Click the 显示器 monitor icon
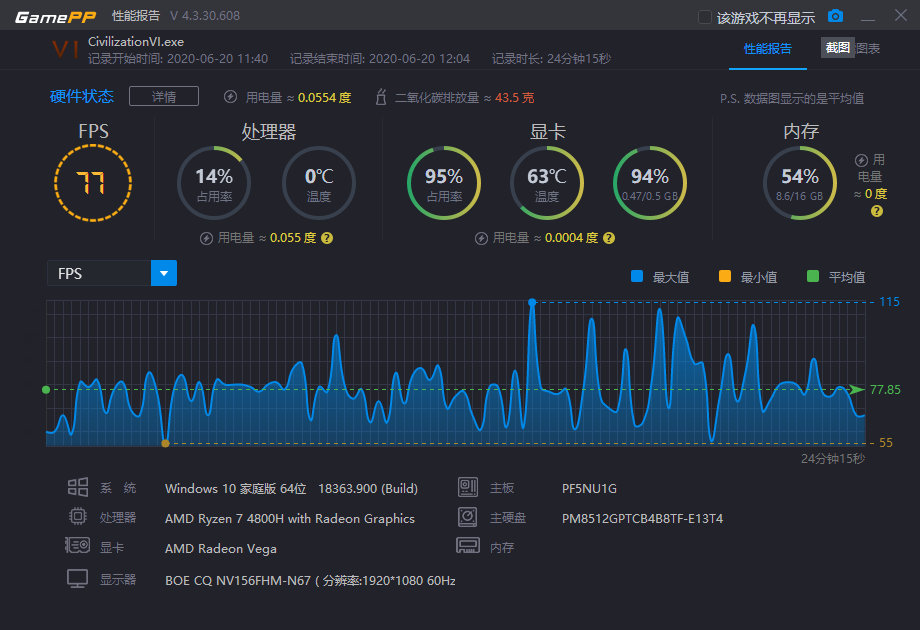 (x=77, y=578)
